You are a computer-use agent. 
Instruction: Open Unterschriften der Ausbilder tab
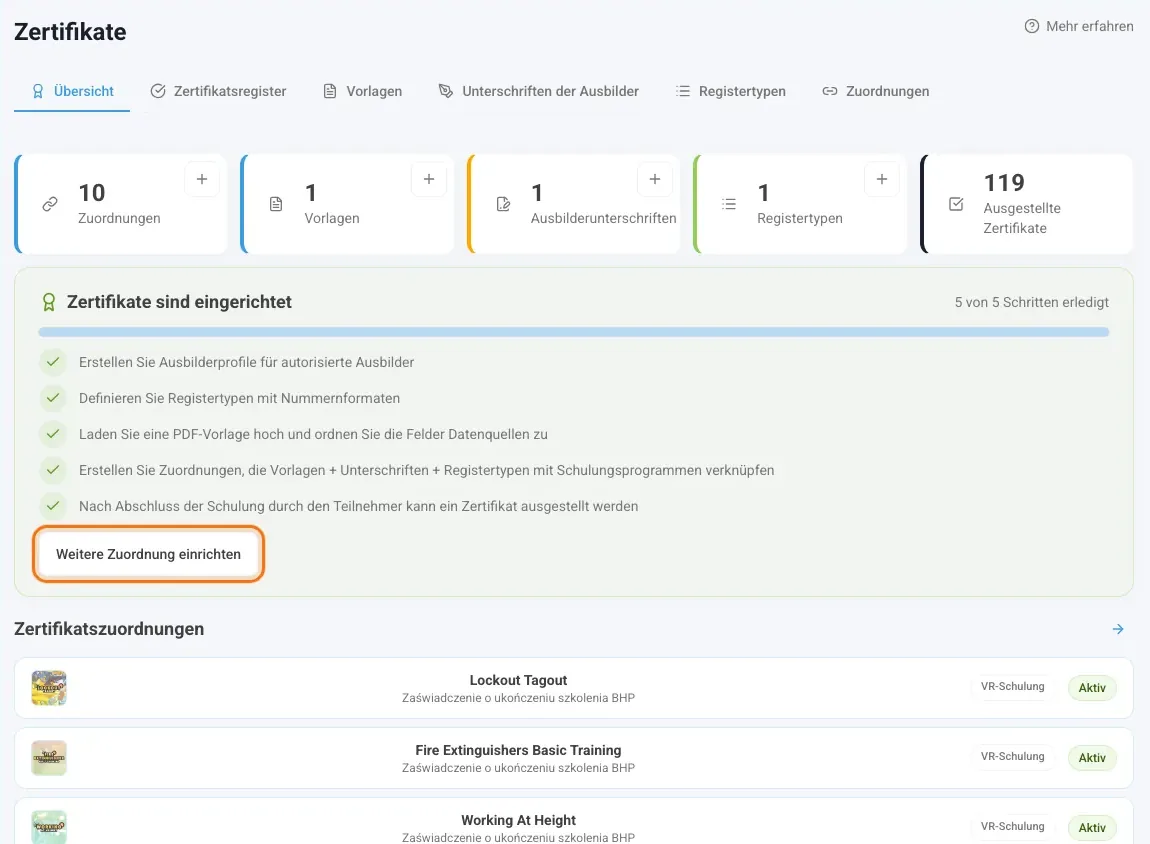[x=538, y=92]
